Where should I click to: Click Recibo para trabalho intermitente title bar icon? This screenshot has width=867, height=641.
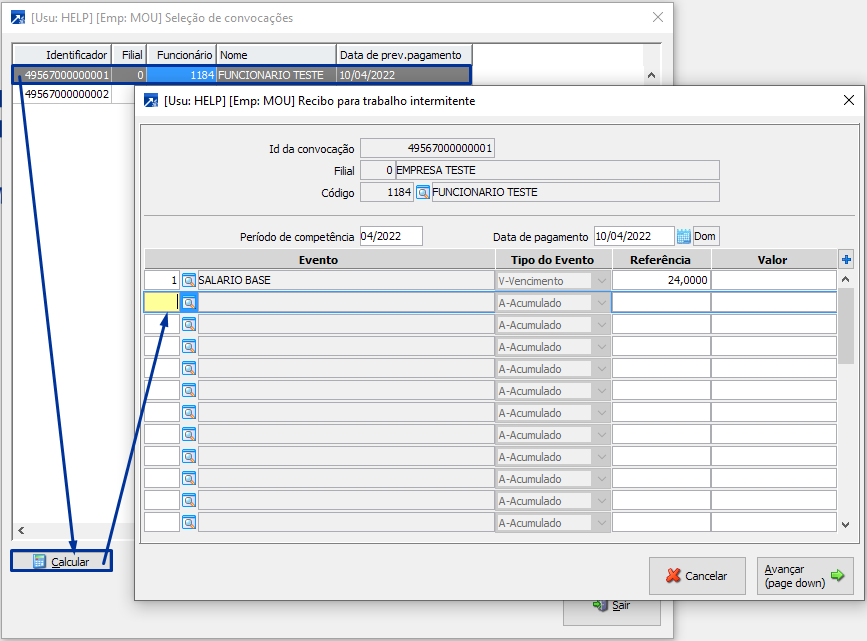point(150,101)
